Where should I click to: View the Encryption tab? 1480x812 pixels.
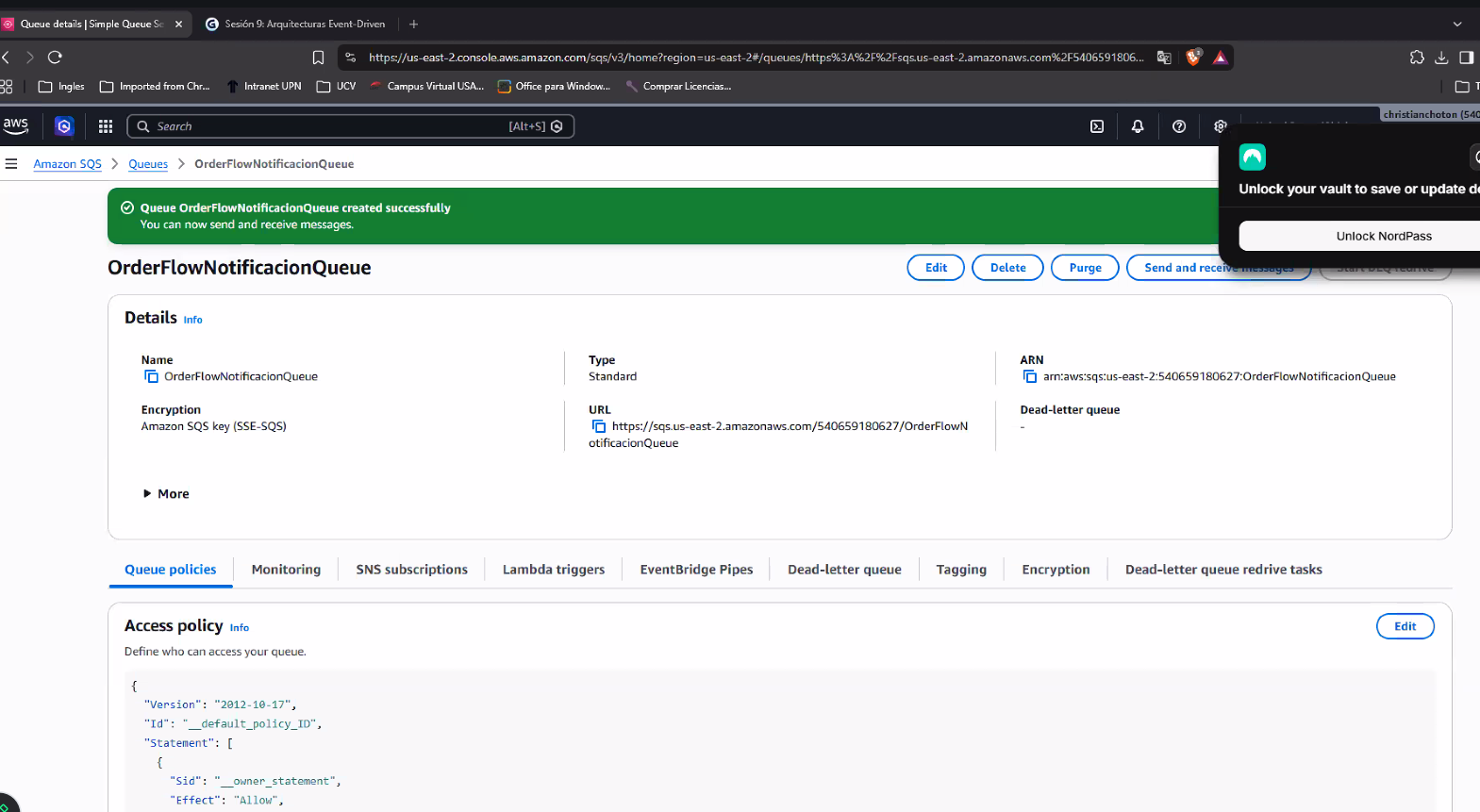pyautogui.click(x=1056, y=570)
